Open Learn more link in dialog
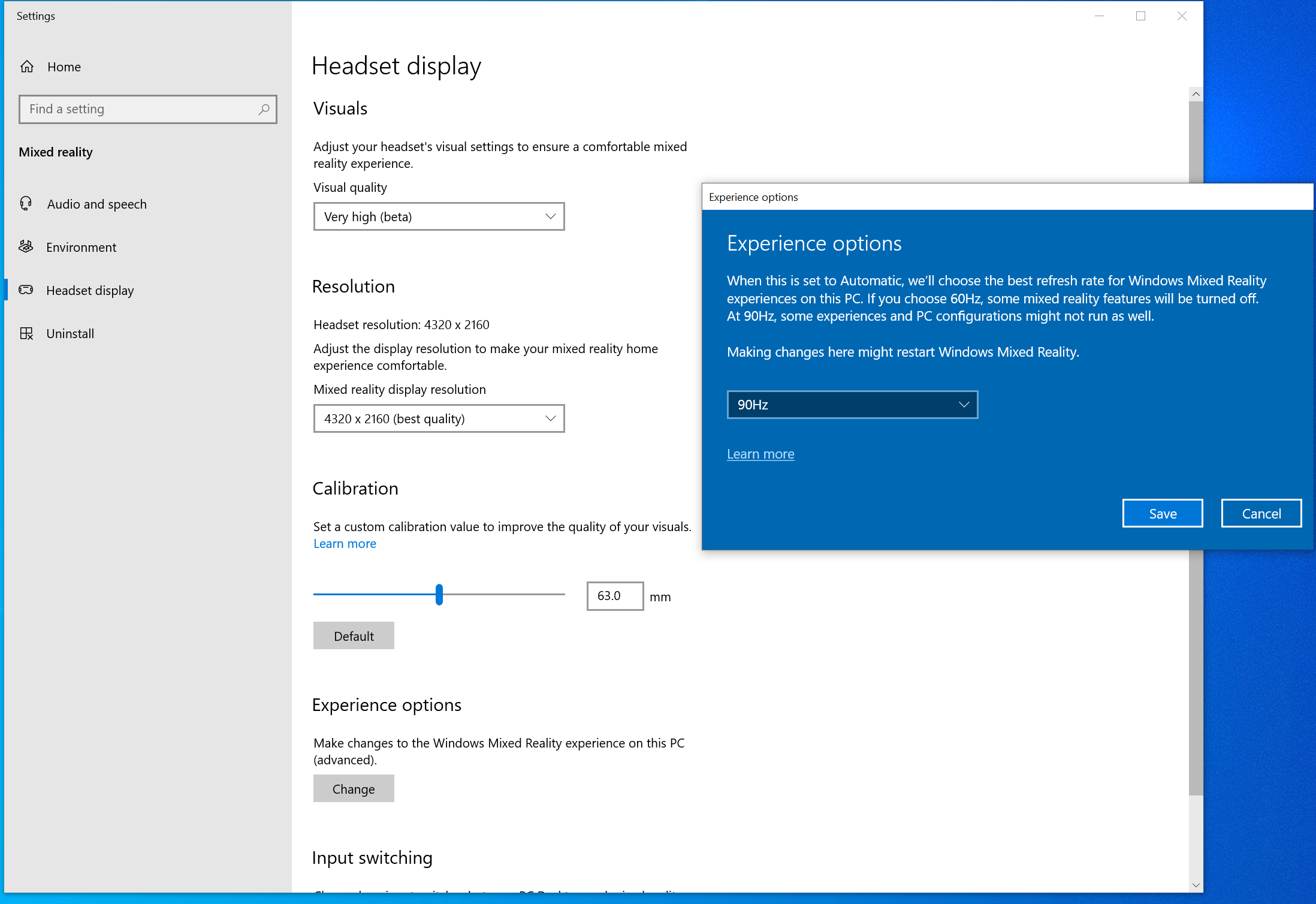 coord(760,454)
